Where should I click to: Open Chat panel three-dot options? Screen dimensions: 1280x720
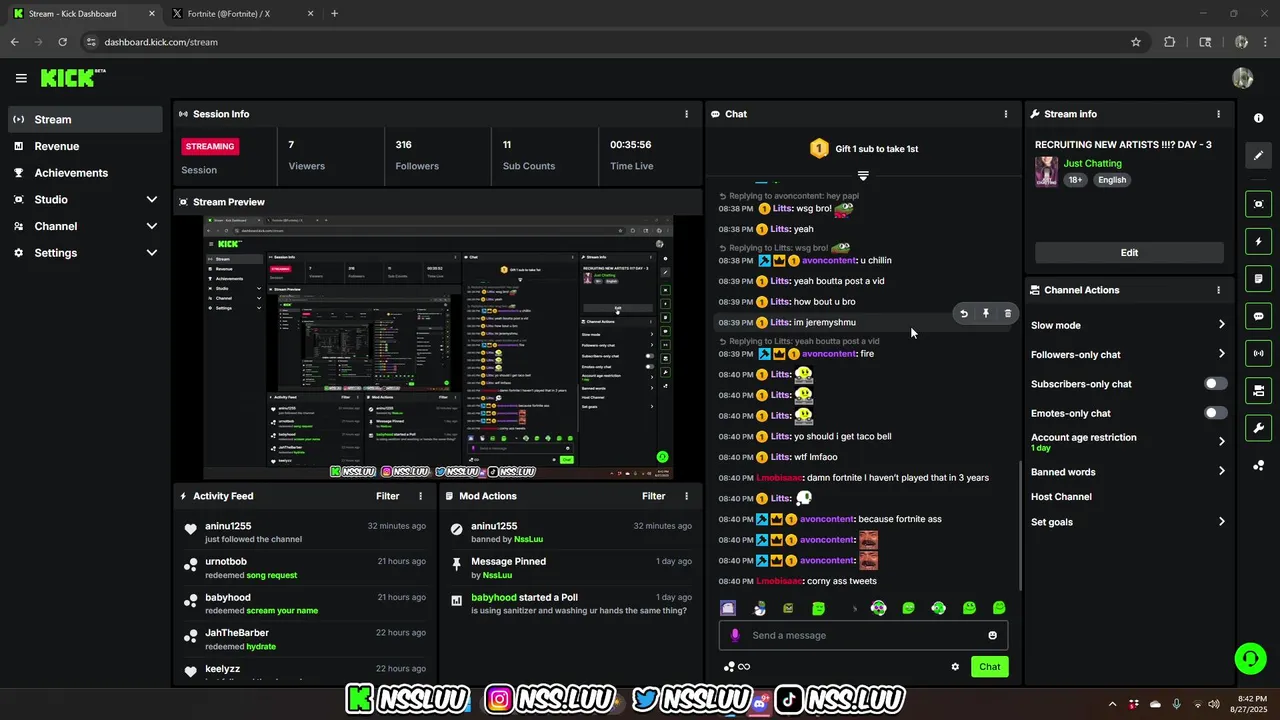pos(1006,114)
